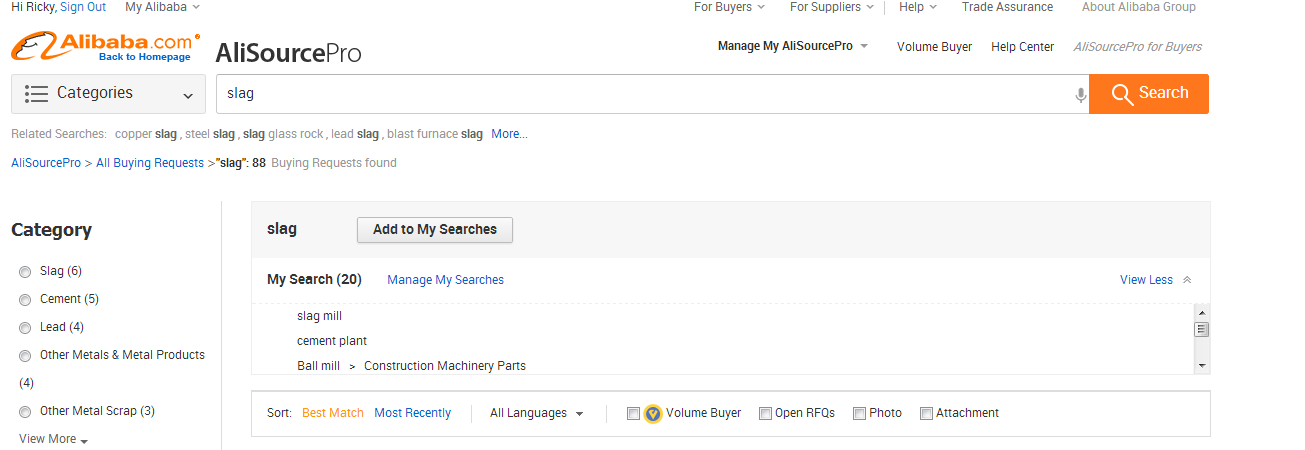Sort by Best Match

coord(333,413)
